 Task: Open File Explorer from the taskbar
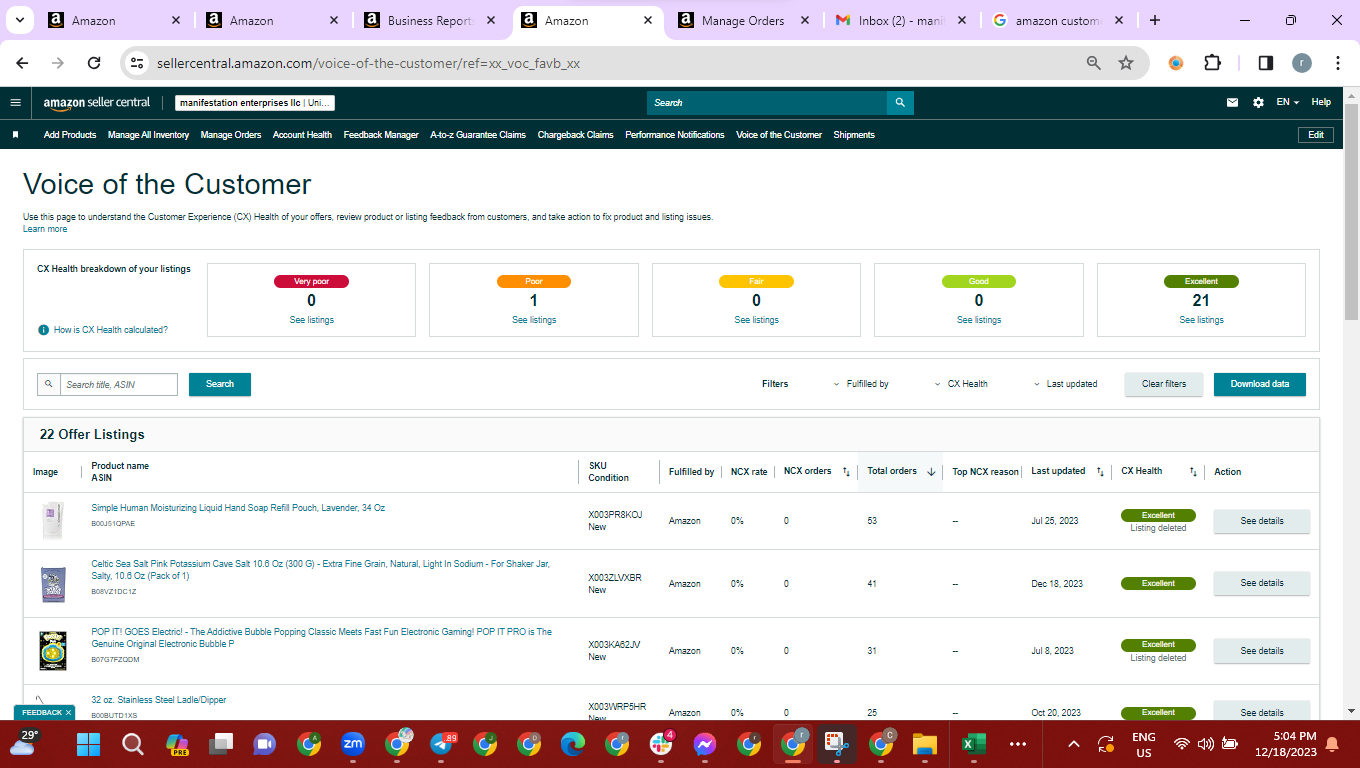click(x=925, y=744)
